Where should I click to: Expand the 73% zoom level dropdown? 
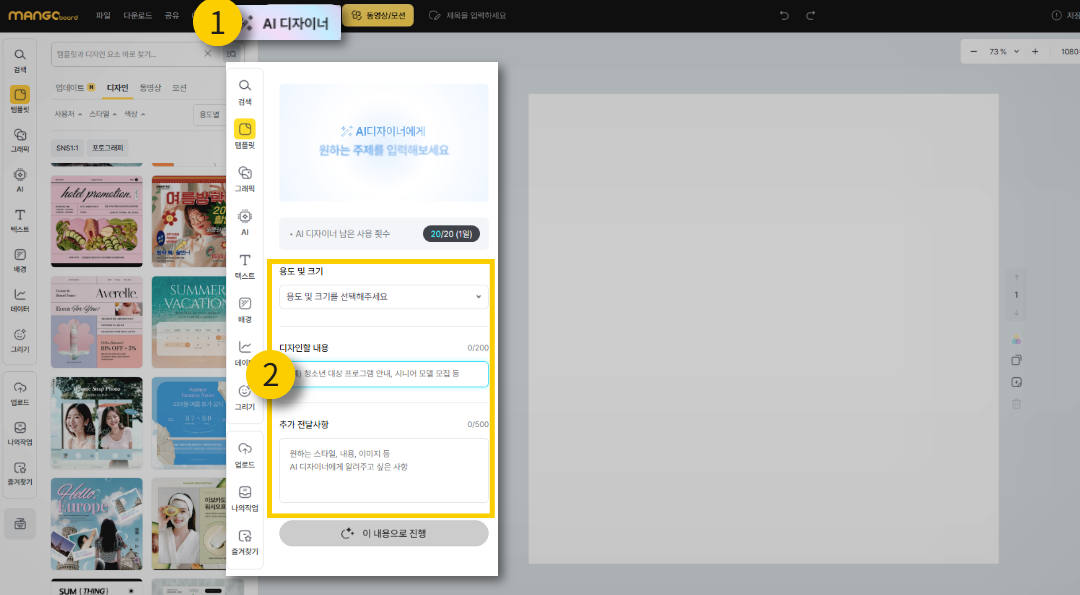click(x=1004, y=51)
